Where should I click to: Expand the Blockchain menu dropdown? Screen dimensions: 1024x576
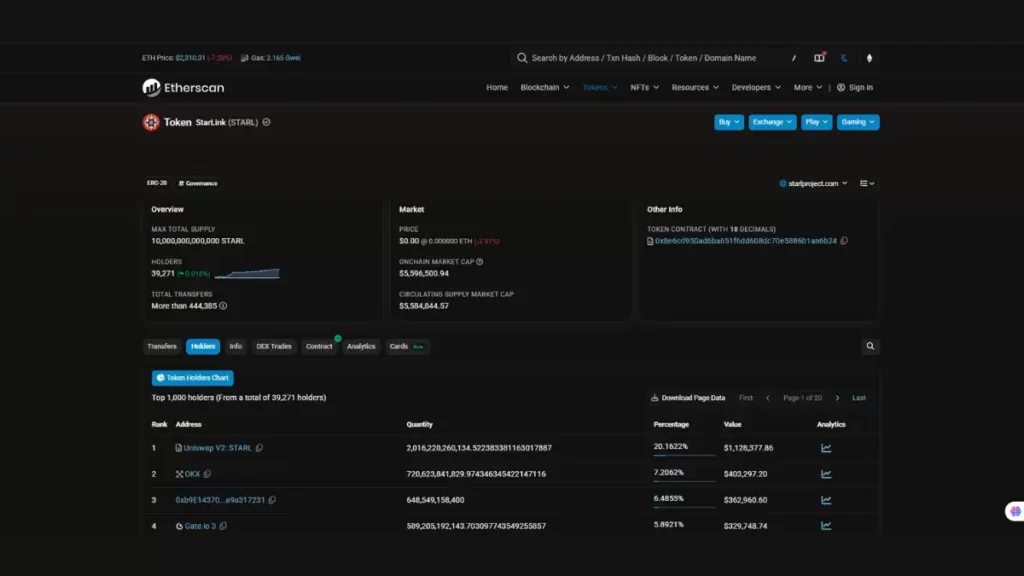click(544, 88)
